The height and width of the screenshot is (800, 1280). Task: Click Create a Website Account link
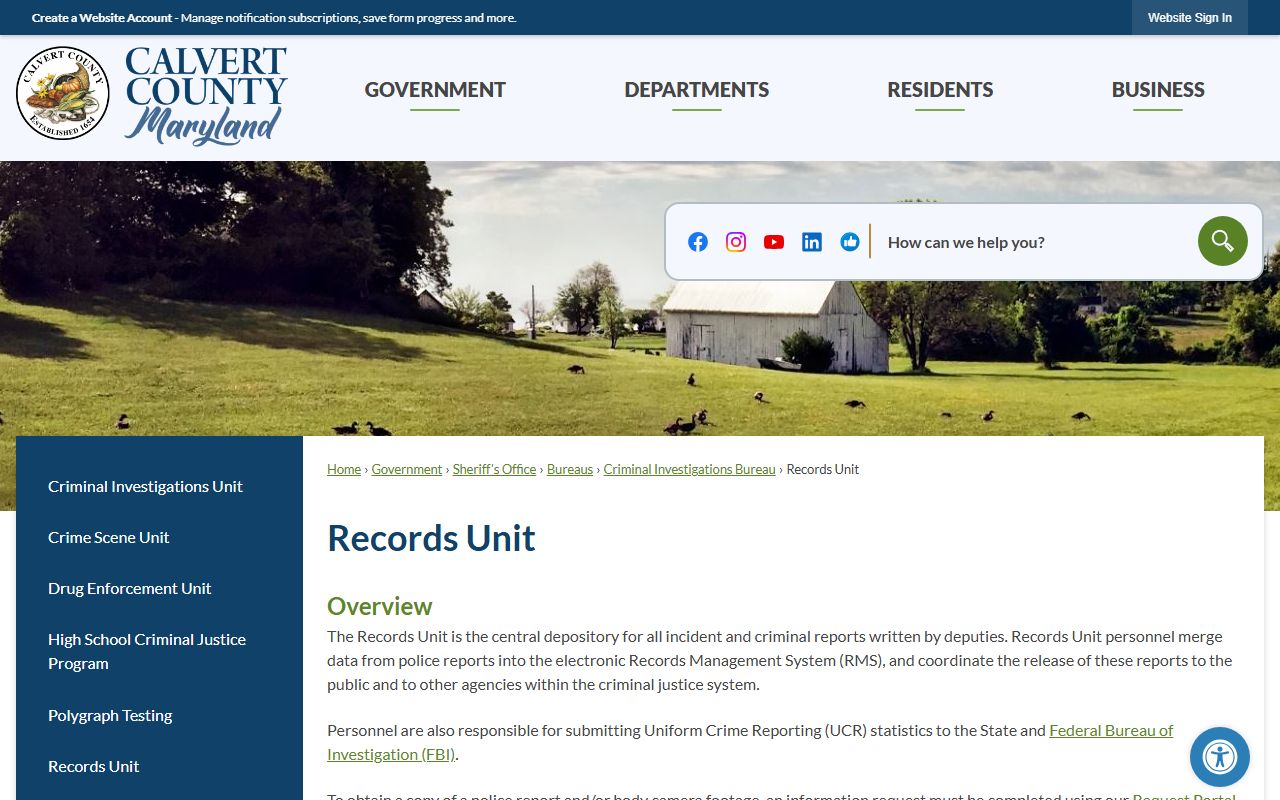tap(102, 18)
